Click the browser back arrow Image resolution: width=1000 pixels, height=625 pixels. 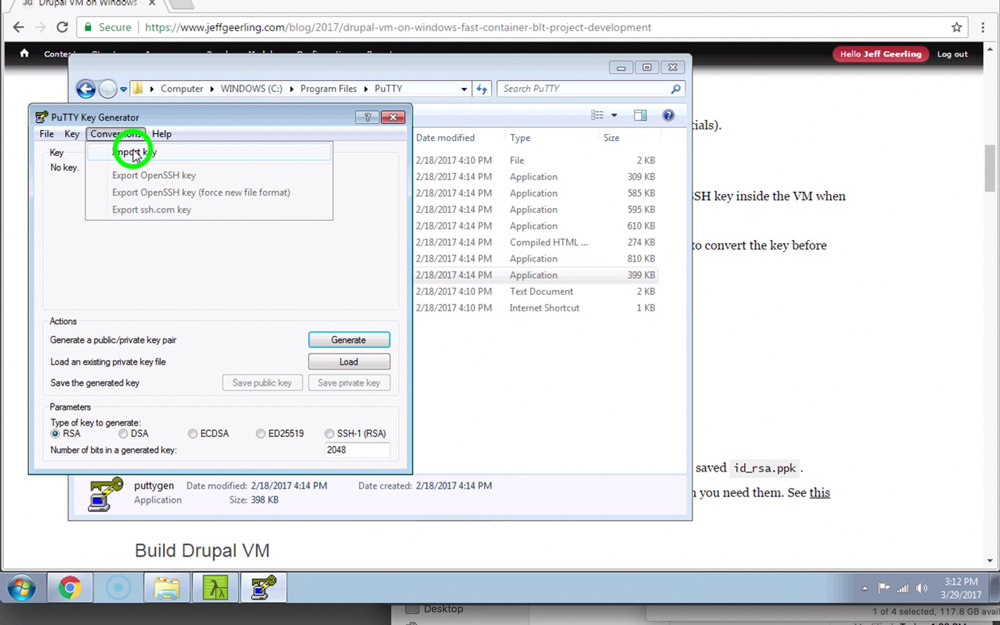18,27
